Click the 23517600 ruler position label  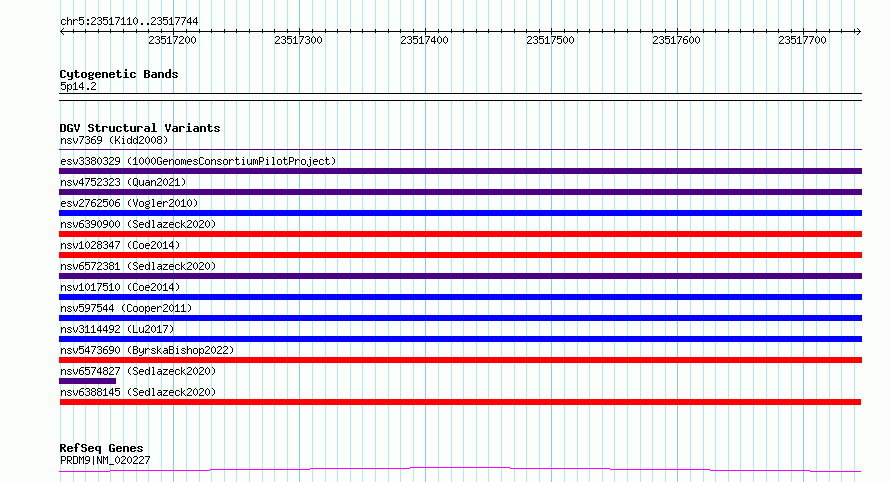pyautogui.click(x=676, y=40)
